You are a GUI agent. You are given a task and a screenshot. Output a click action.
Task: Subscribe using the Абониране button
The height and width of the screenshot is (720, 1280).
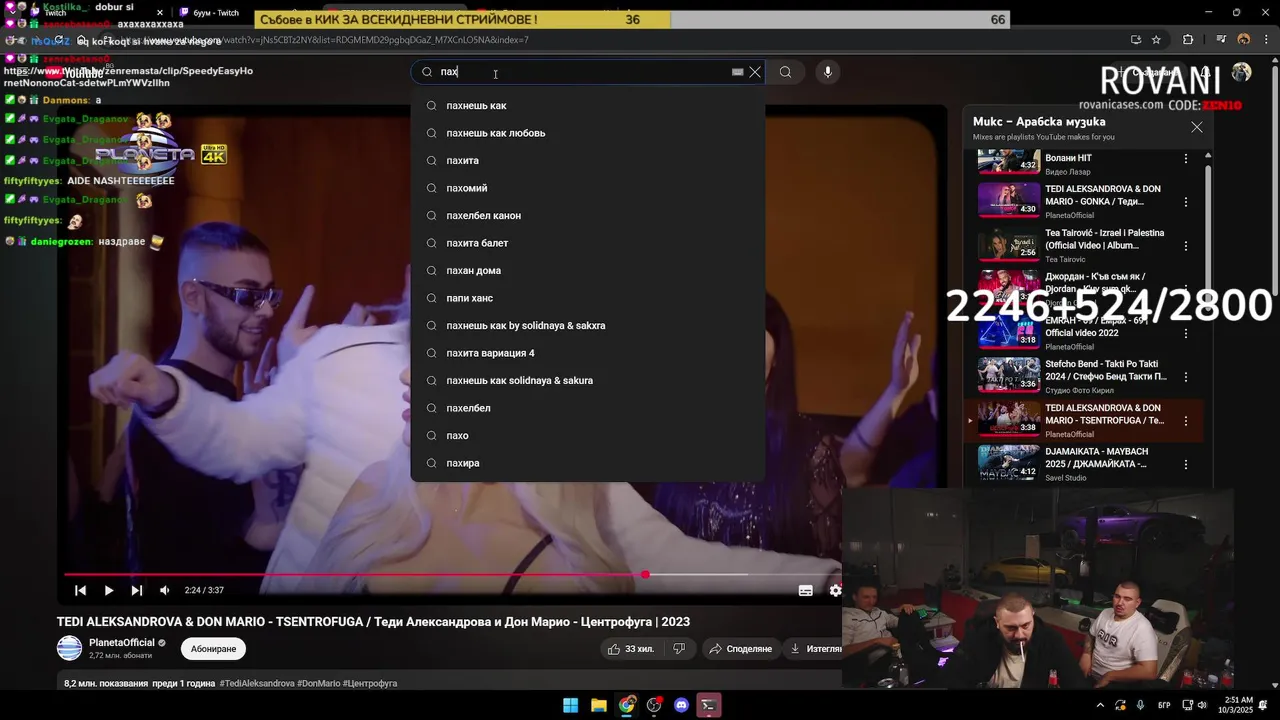point(213,649)
